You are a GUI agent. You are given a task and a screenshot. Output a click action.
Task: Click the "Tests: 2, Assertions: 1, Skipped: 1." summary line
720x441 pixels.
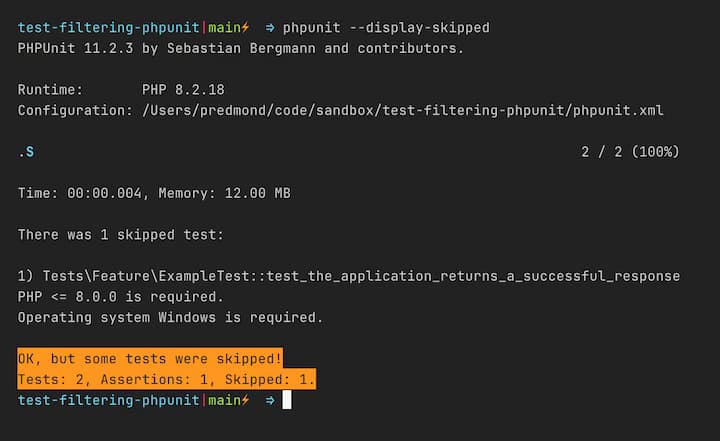(x=167, y=380)
